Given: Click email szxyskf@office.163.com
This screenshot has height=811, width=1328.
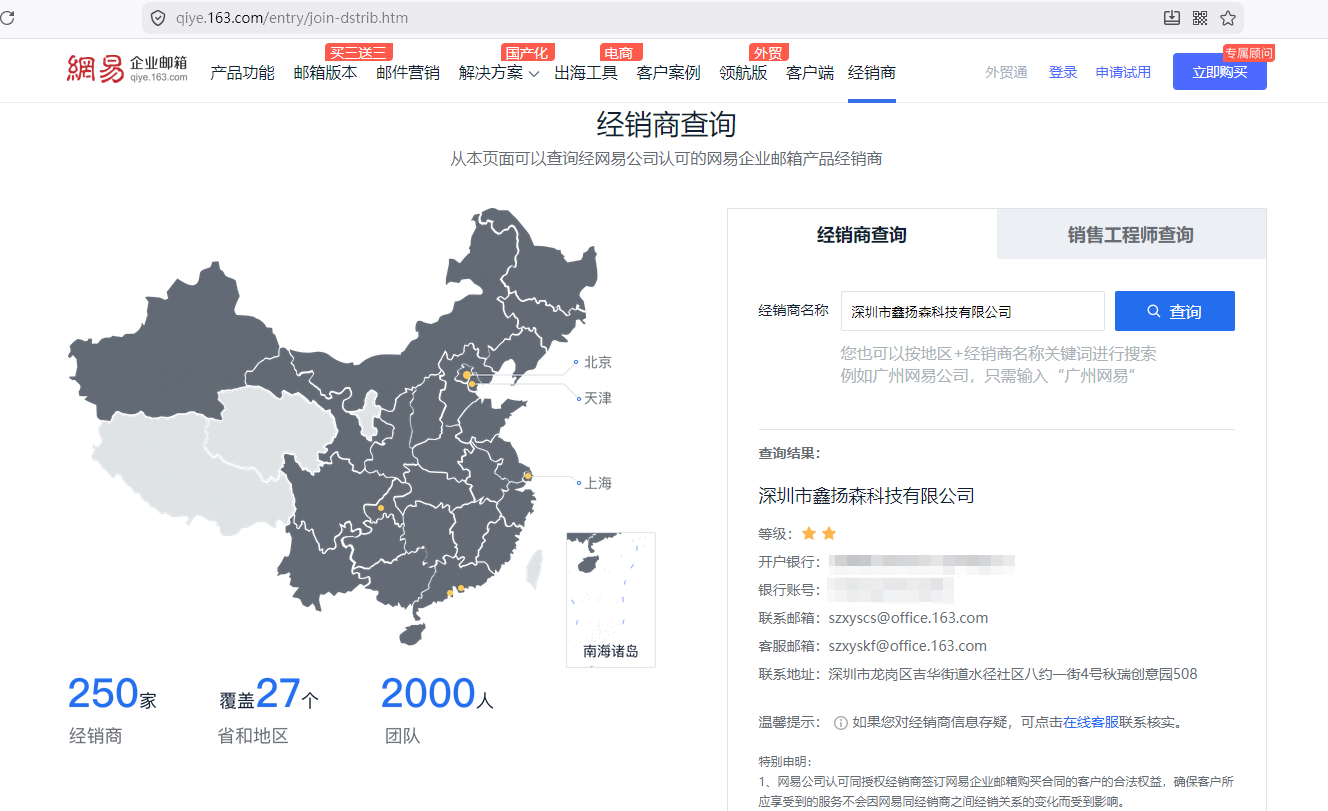Looking at the screenshot, I should [x=907, y=646].
